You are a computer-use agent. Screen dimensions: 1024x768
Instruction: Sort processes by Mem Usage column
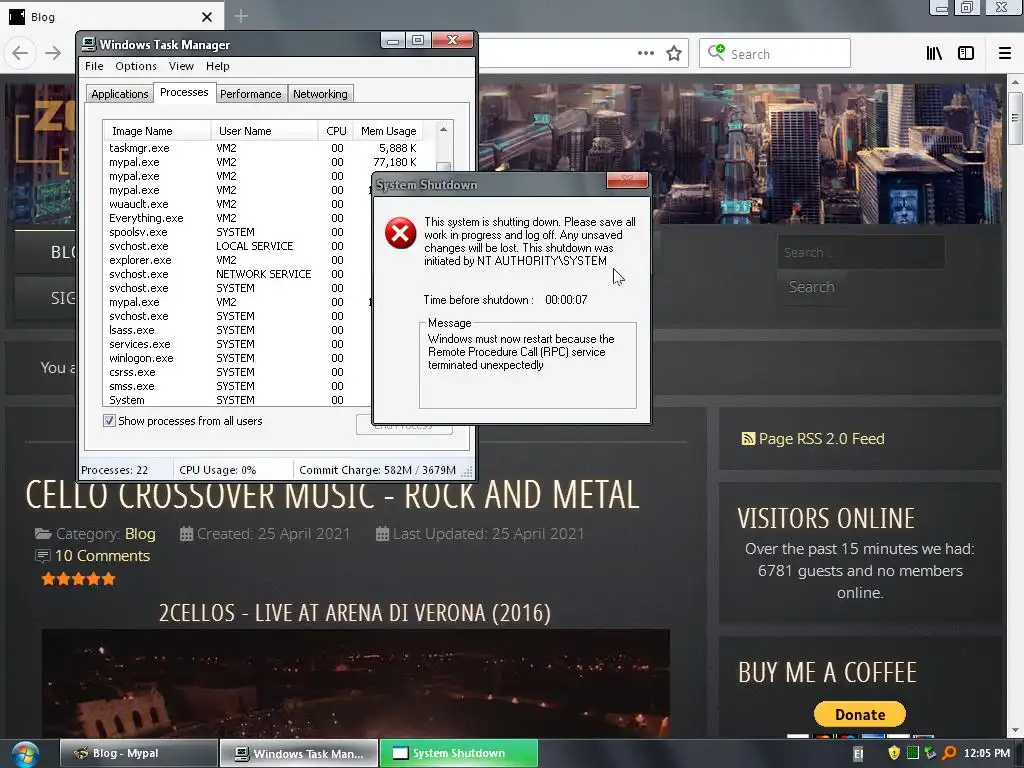pos(388,131)
